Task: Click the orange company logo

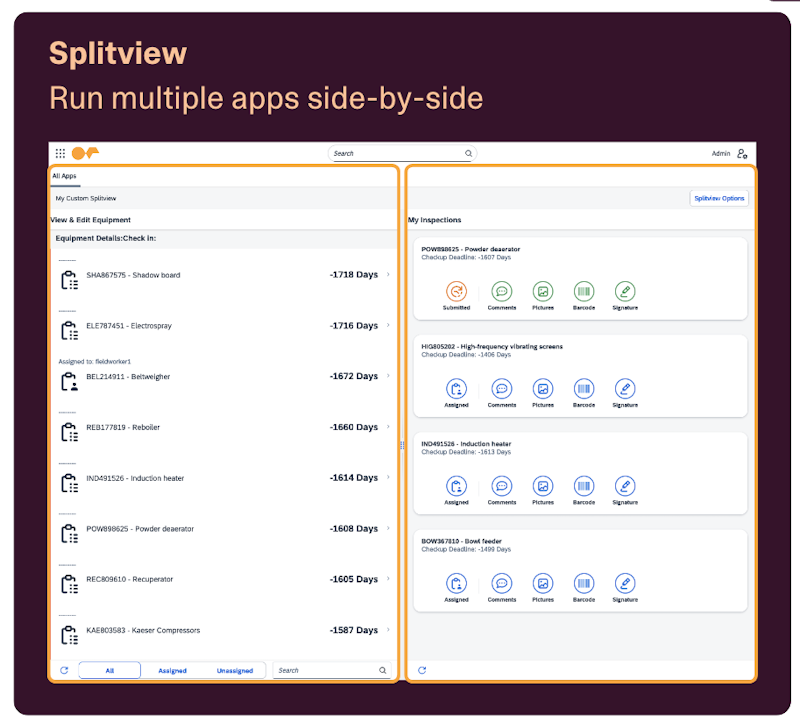Action: coord(85,153)
